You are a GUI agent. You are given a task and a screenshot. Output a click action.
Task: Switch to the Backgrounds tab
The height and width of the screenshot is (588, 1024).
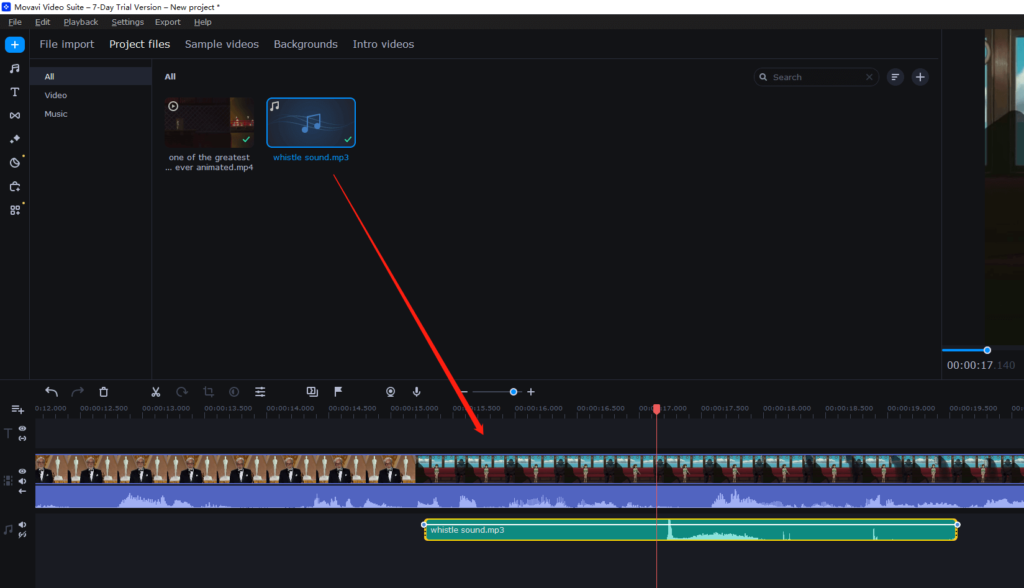[x=305, y=44]
